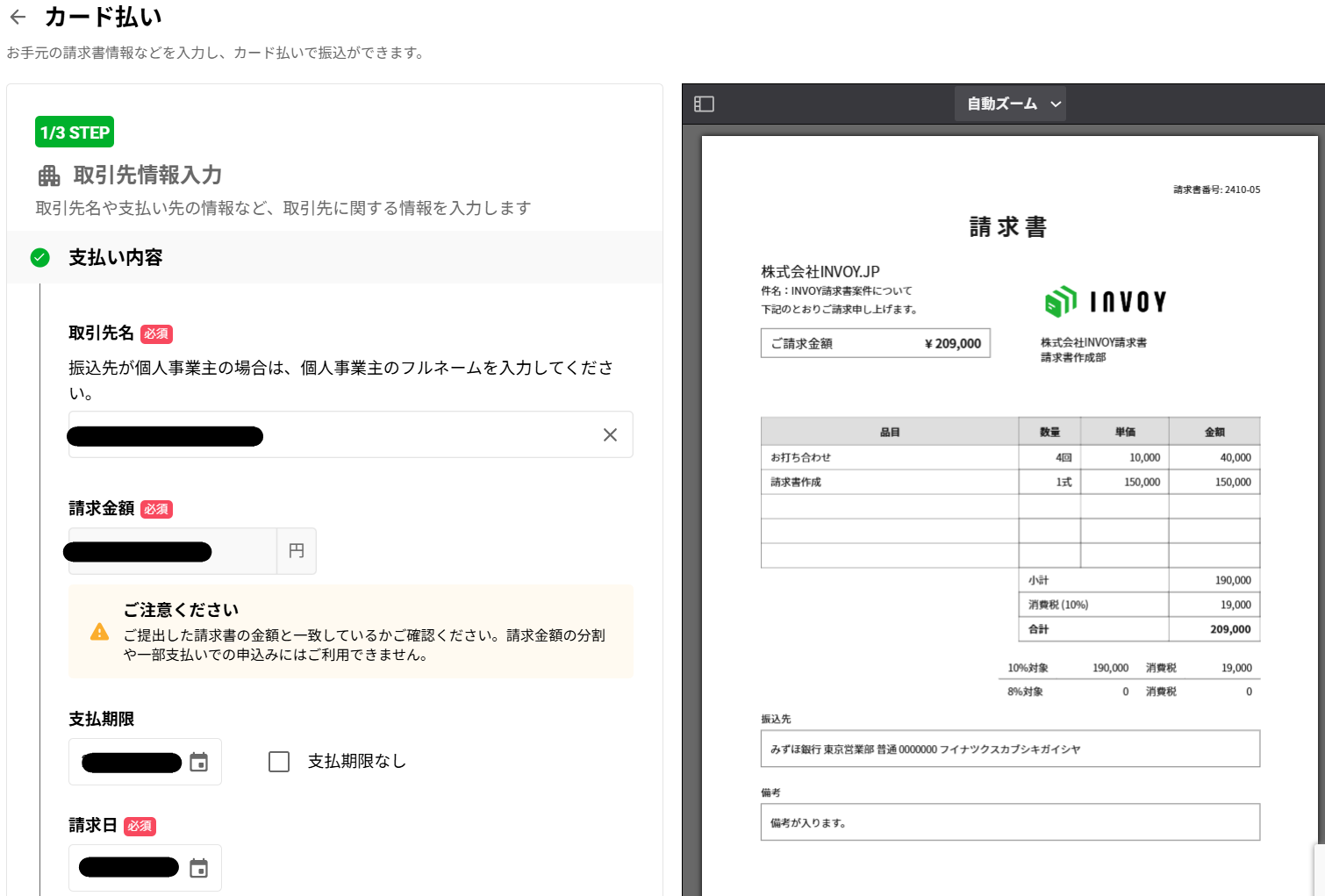Click the warning triangle icon in ご注意ください

click(100, 632)
